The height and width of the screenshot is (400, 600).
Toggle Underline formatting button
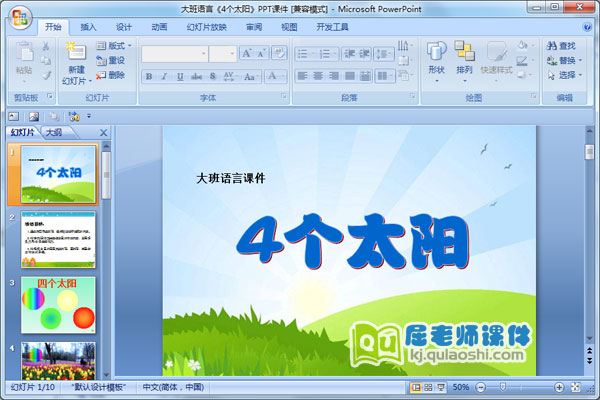pyautogui.click(x=181, y=76)
